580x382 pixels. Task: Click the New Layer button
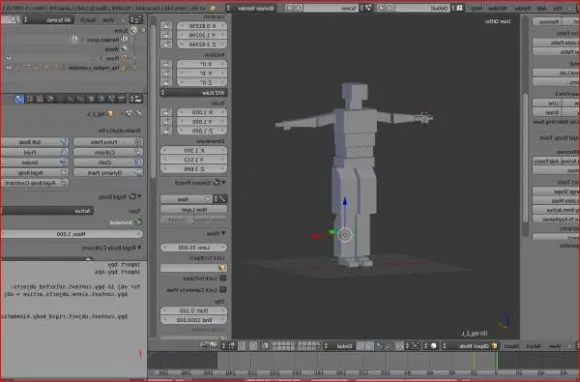(193, 209)
